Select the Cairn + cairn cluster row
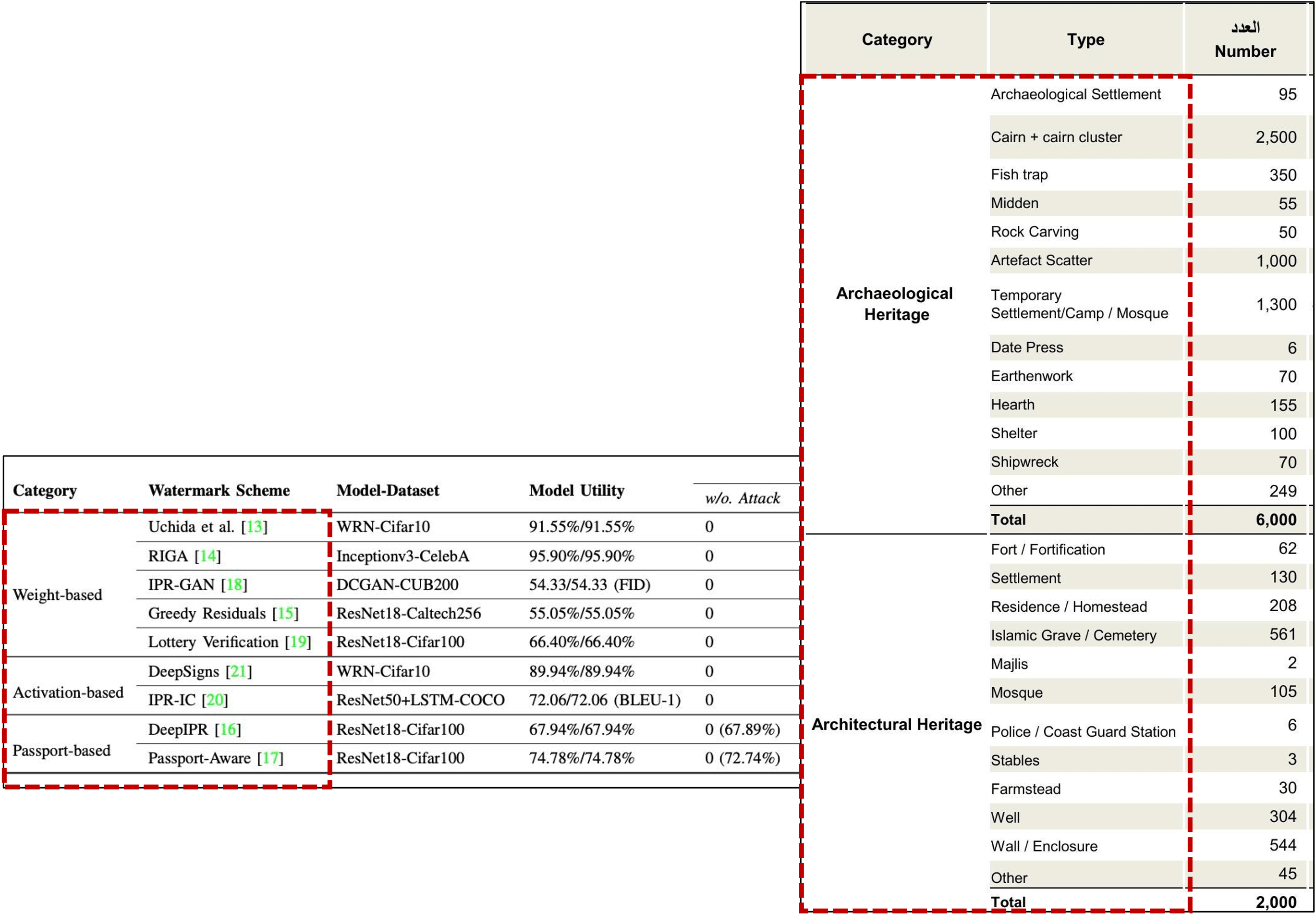Viewport: 1316px width, 914px height. click(1056, 137)
